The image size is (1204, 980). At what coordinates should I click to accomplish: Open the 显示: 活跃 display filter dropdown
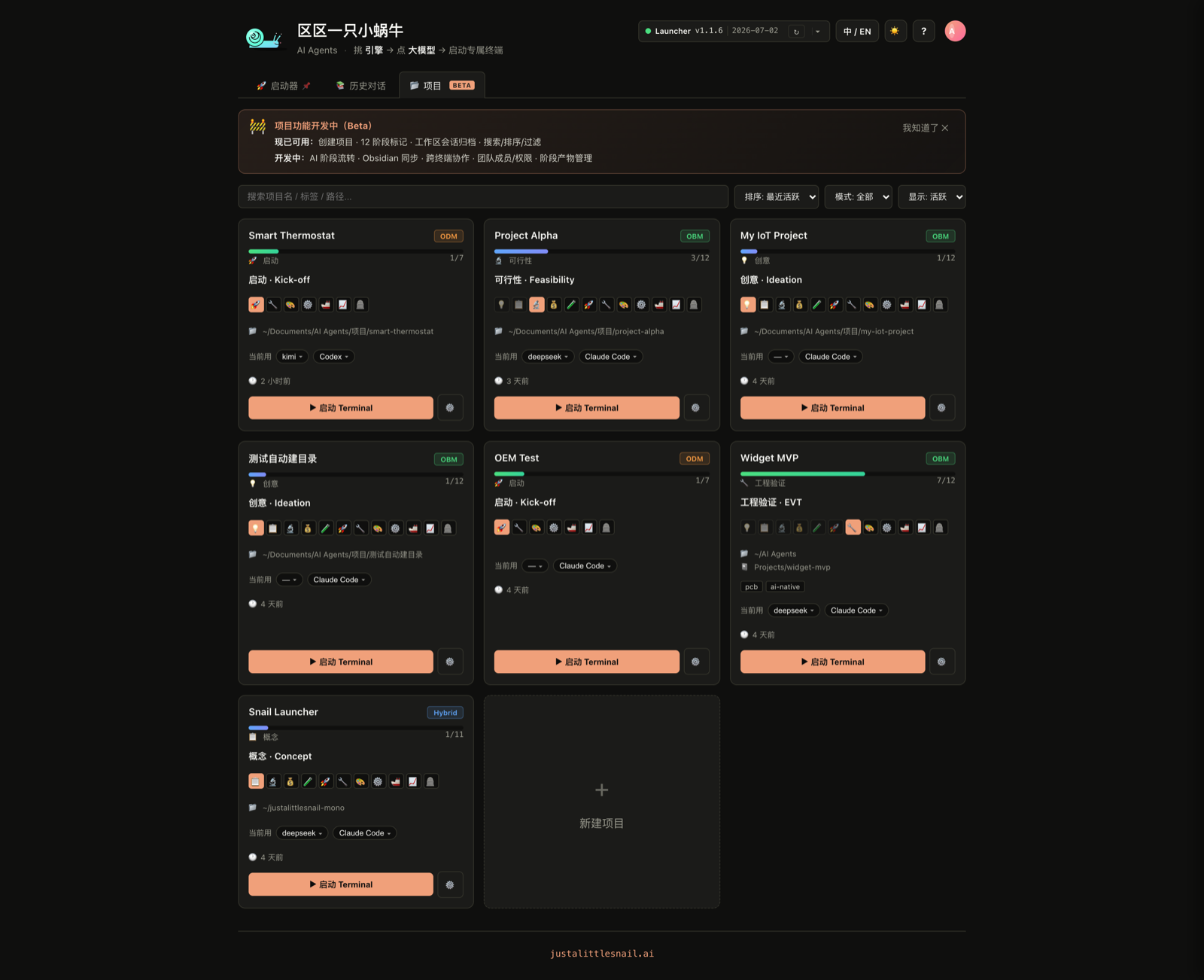pos(932,196)
